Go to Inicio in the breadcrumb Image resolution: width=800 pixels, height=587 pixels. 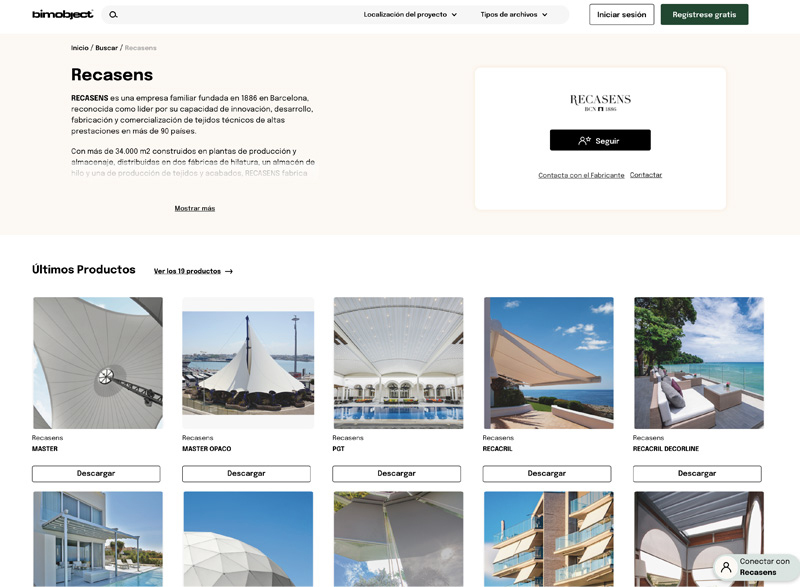point(80,48)
